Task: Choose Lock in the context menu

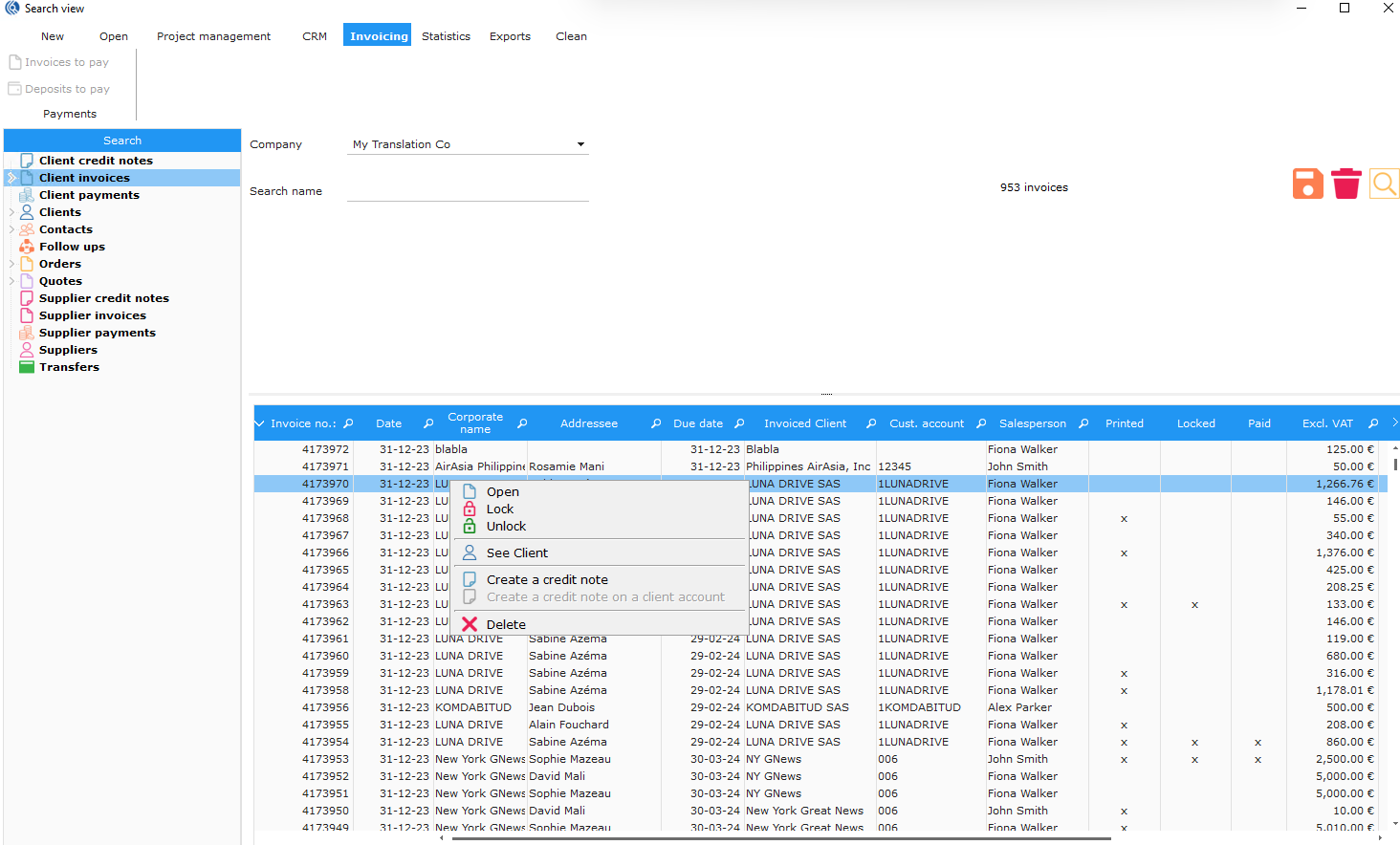Action: (499, 509)
